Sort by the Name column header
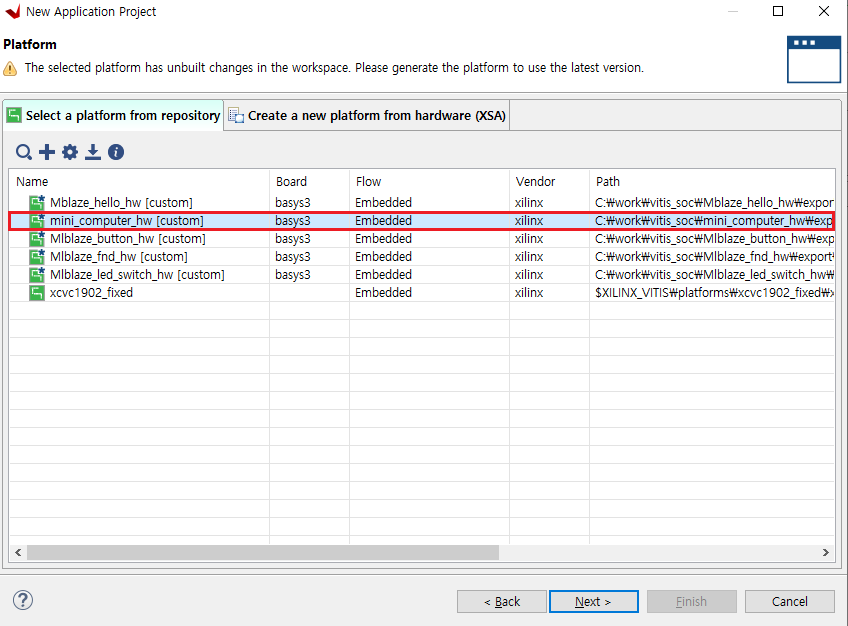 tap(139, 182)
